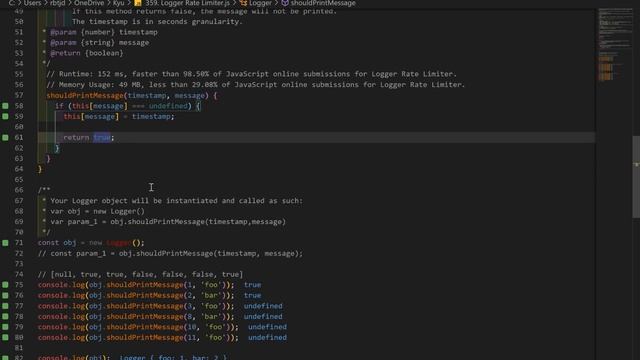Open the Kyu breadcrumb folder
Image resolution: width=640 pixels, height=360 pixels.
pos(118,3)
